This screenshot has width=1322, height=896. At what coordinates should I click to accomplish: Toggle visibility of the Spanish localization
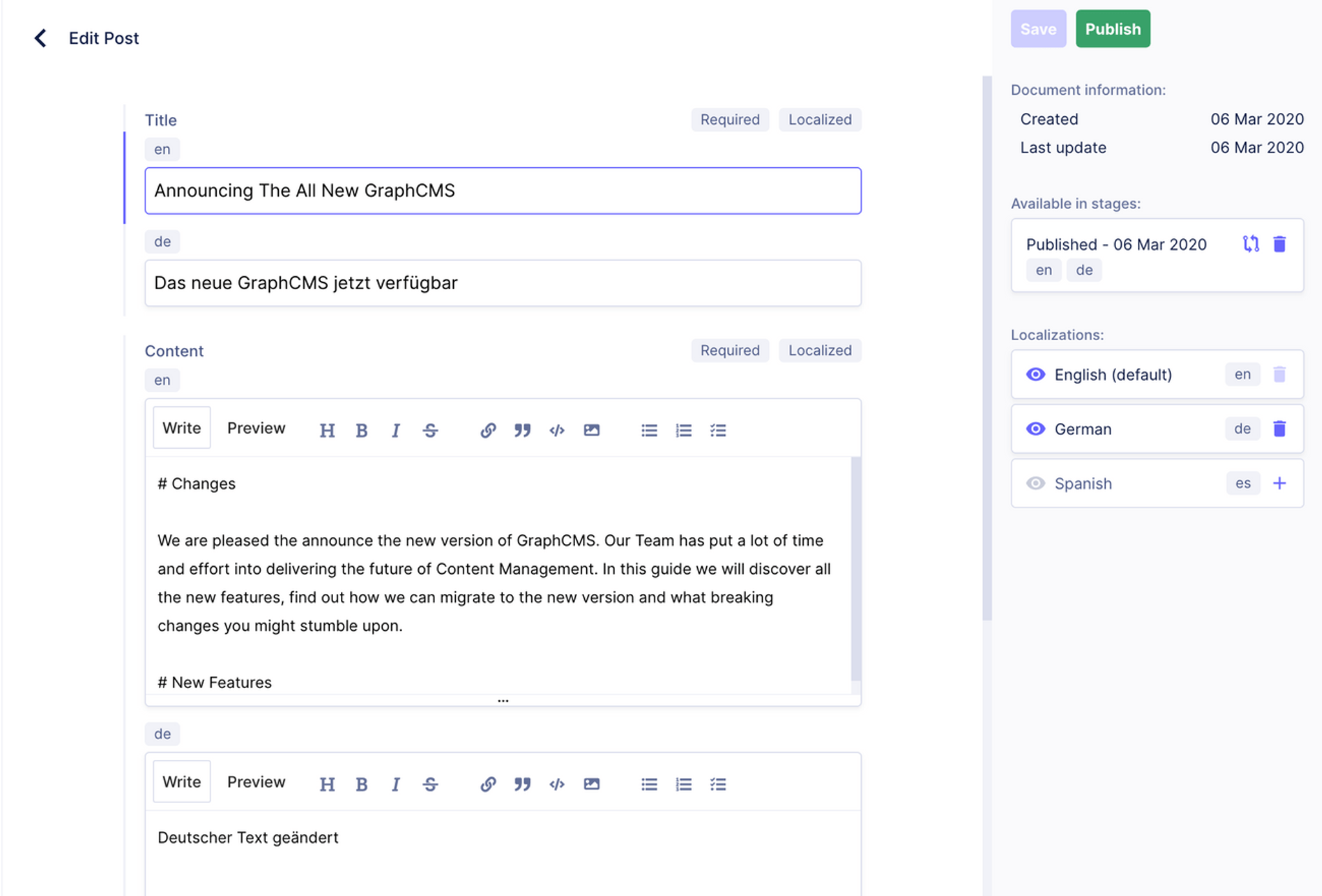click(x=1036, y=483)
